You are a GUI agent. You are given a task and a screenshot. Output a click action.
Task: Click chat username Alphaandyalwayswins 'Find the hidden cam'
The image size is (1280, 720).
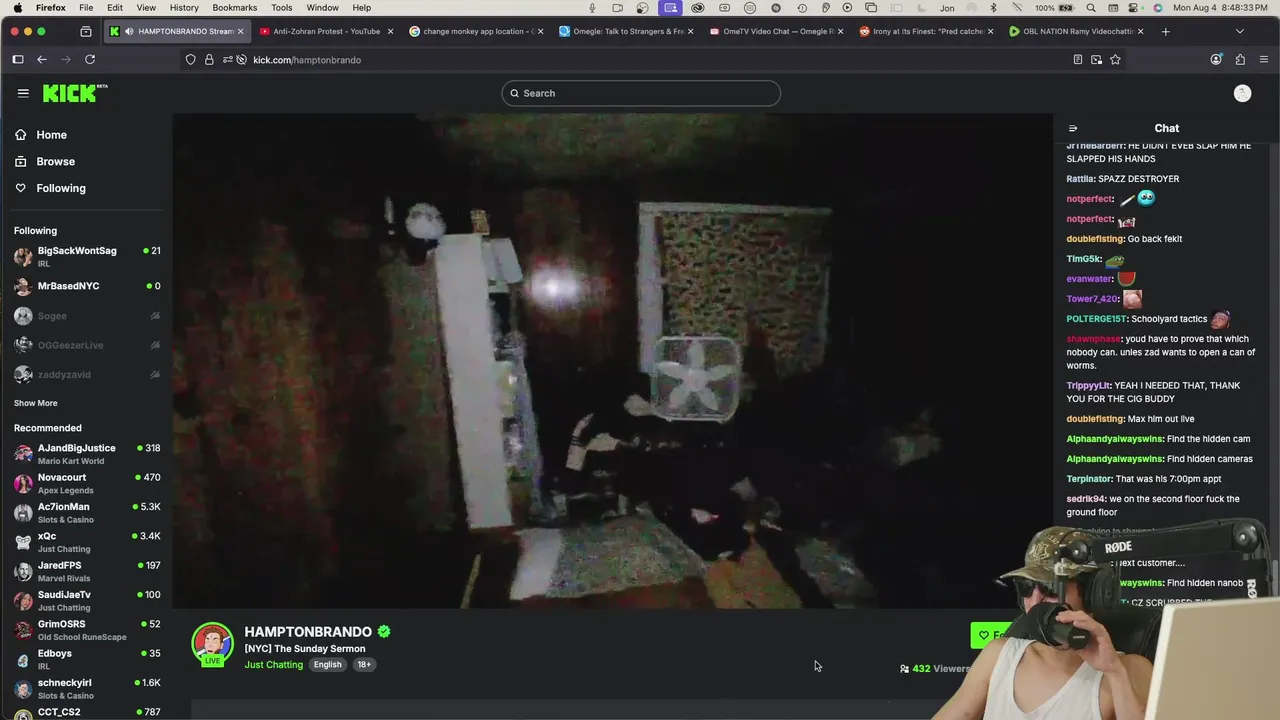1114,439
